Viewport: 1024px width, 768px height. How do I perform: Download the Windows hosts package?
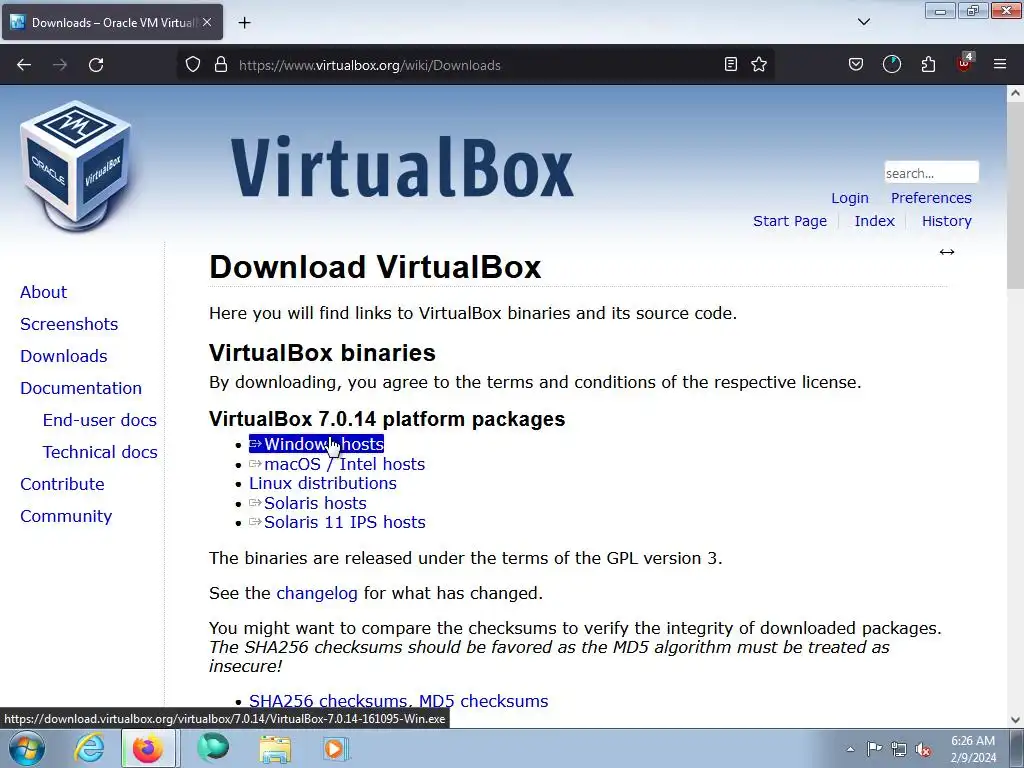tap(317, 444)
